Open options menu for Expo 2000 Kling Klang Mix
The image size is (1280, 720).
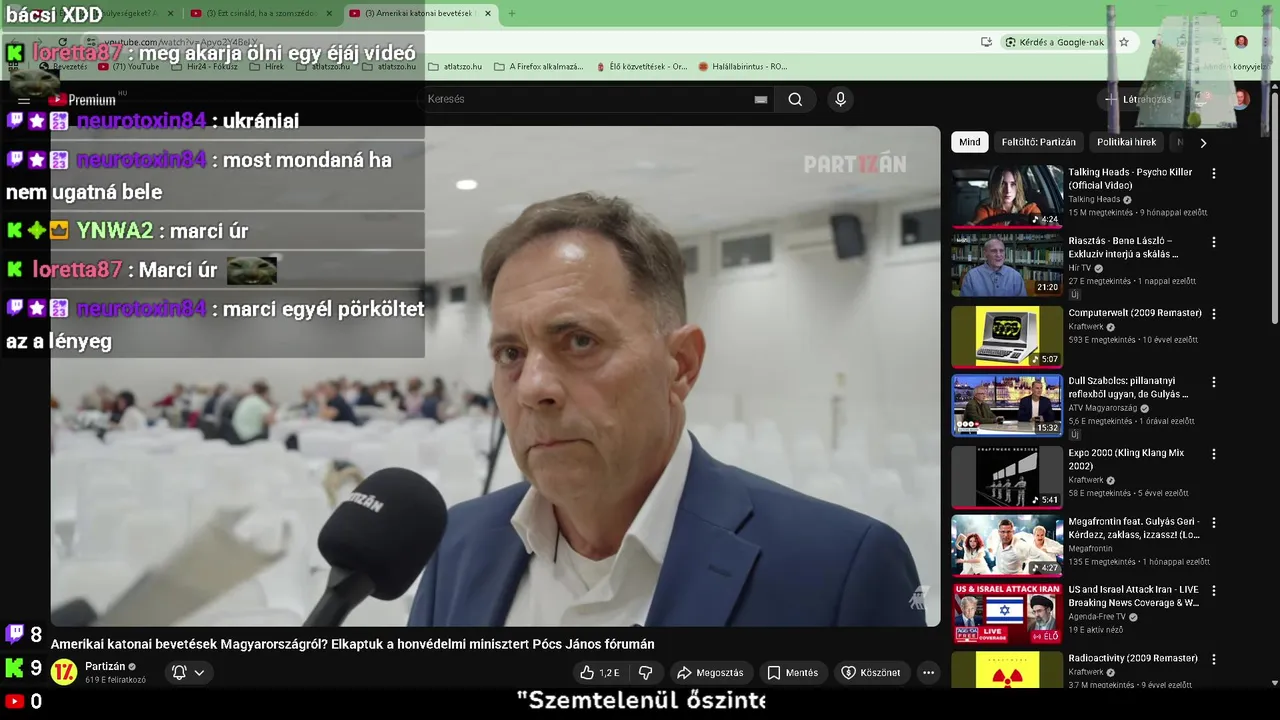1214,453
